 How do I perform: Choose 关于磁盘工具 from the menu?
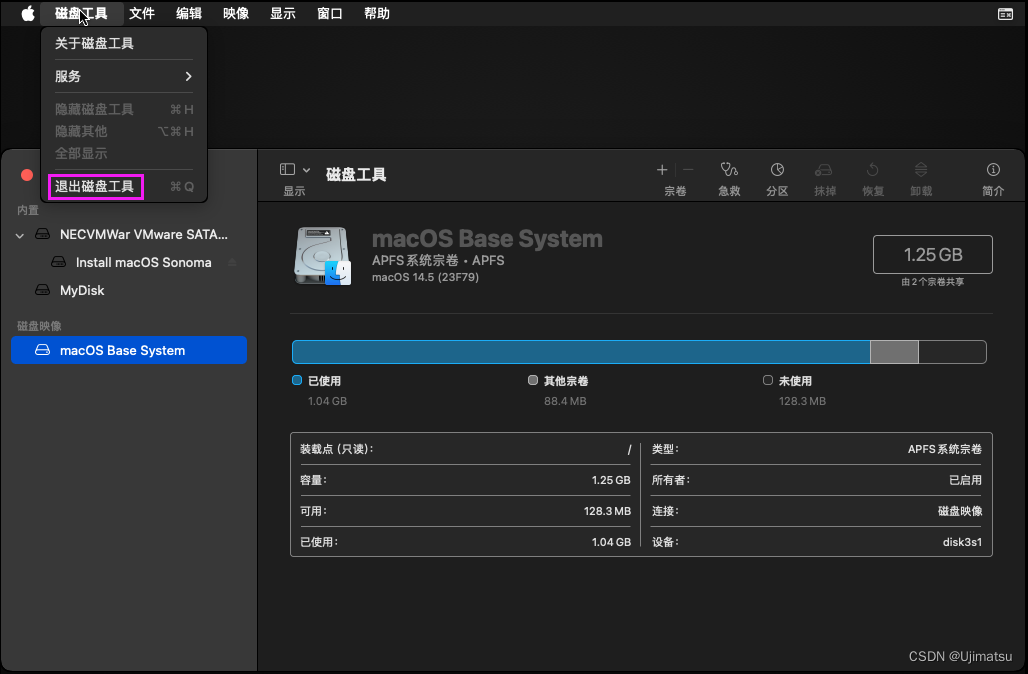click(x=124, y=43)
